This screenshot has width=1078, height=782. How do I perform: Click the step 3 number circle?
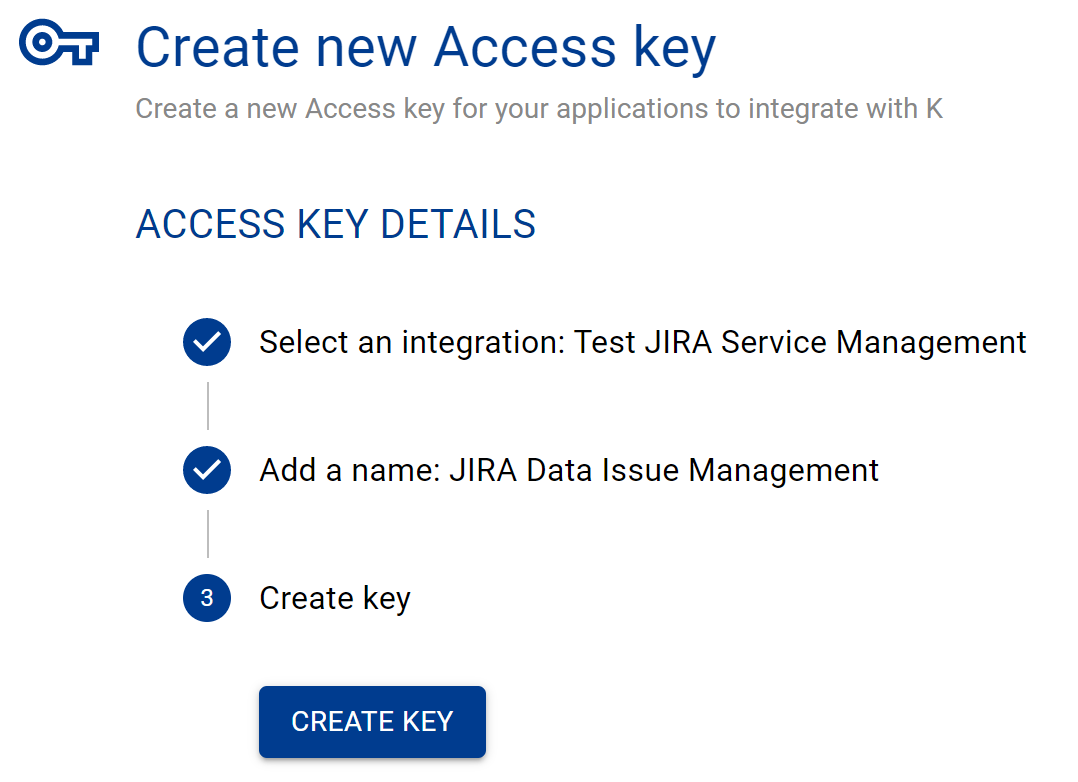pos(207,598)
